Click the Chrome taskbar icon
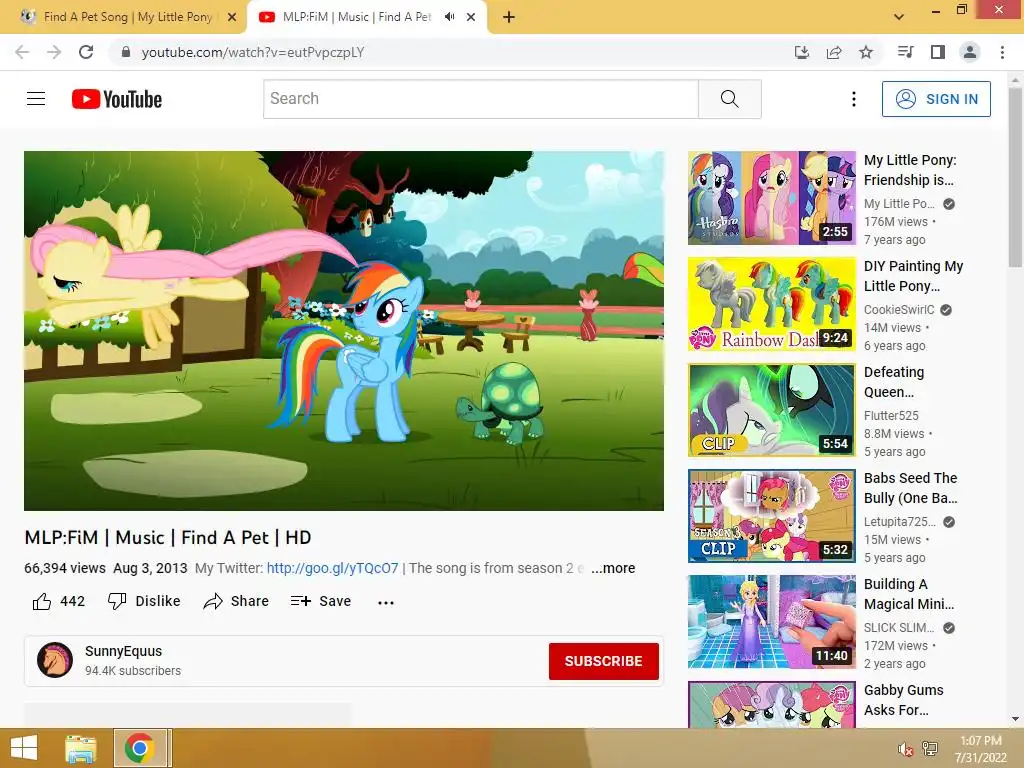The height and width of the screenshot is (768, 1024). [x=140, y=748]
